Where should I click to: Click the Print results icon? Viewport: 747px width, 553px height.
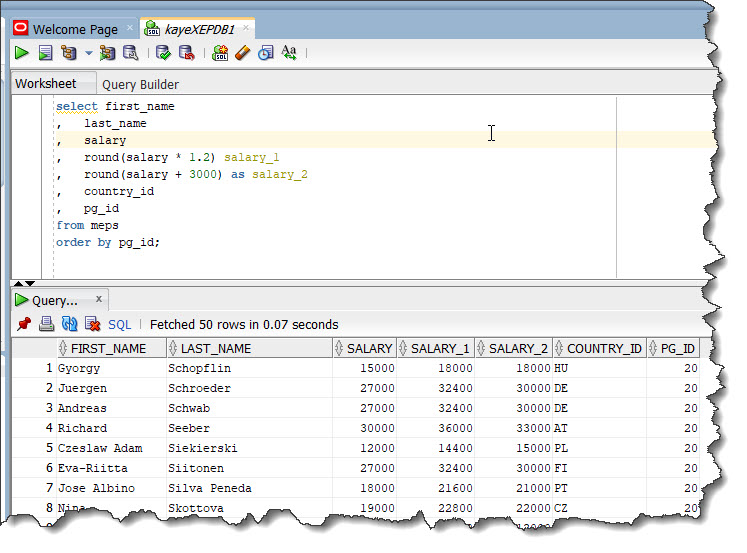click(46, 324)
